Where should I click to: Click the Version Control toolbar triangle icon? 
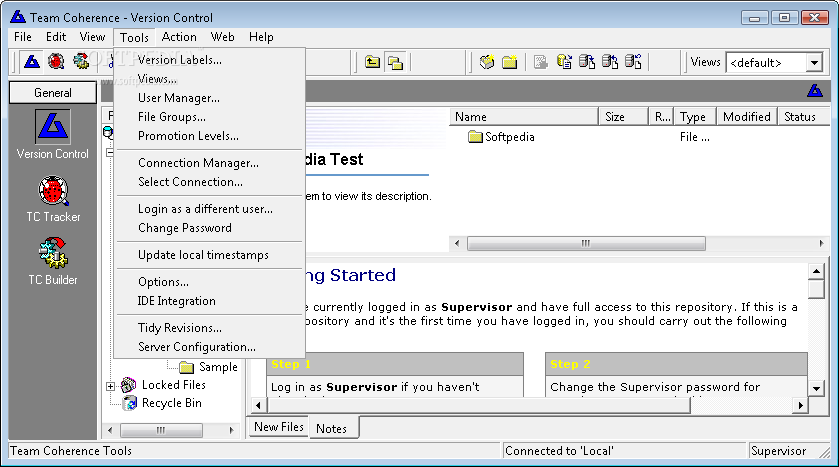[x=32, y=62]
